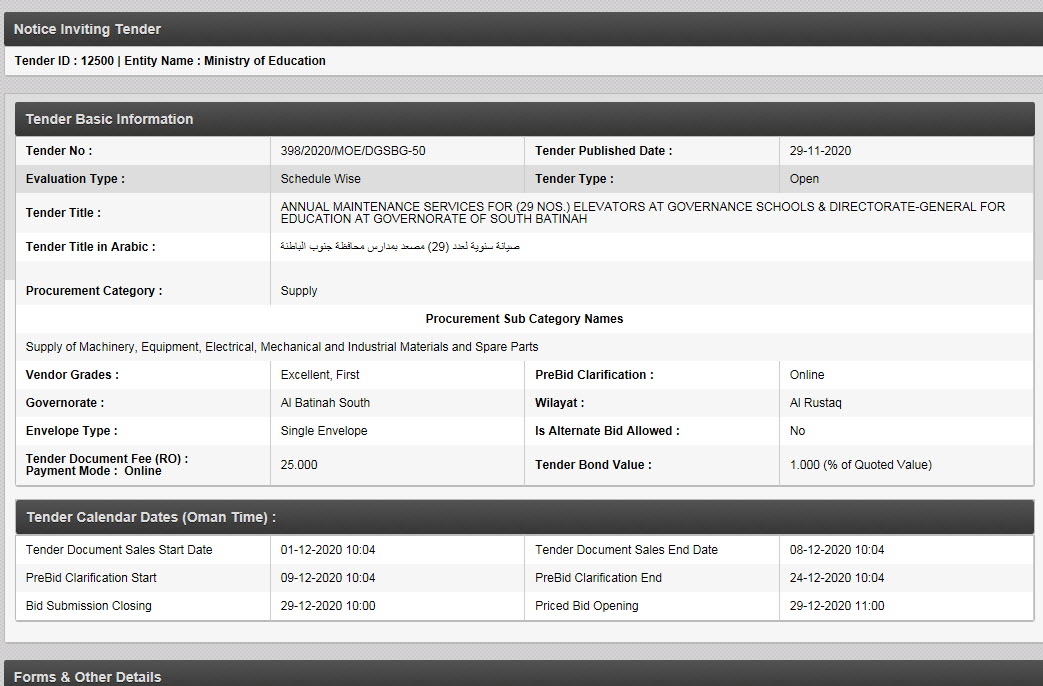Click the Vendor Grades value Excellent, First
The image size is (1043, 686).
320,375
